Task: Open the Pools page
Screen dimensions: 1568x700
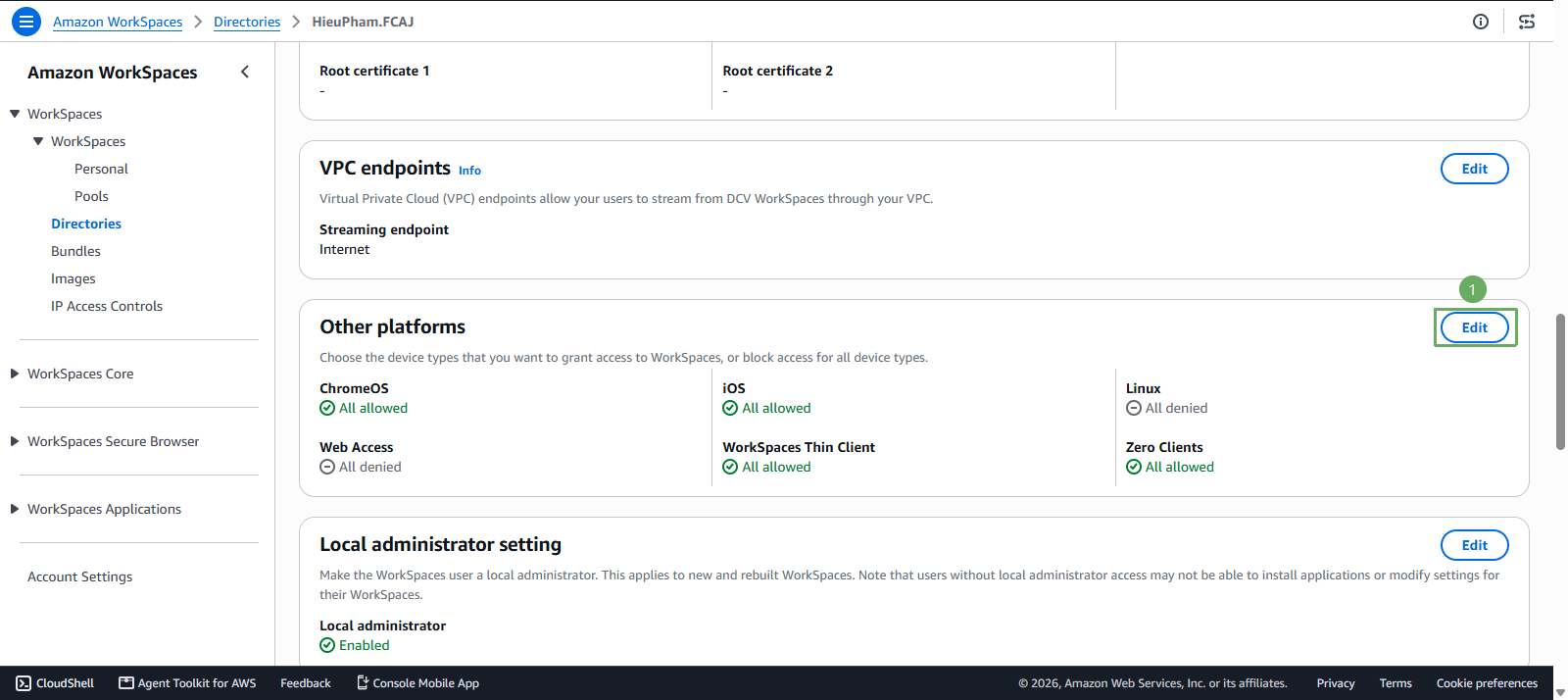Action: coord(91,196)
